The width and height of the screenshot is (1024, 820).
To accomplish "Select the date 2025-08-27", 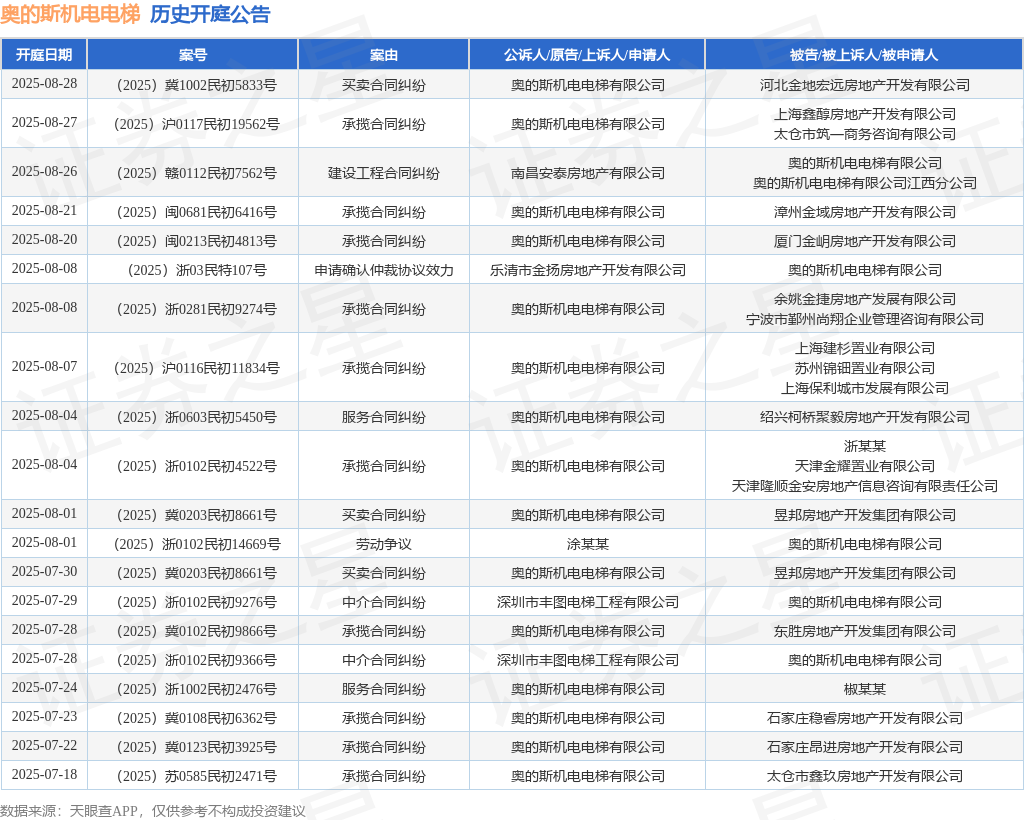I will coord(44,123).
